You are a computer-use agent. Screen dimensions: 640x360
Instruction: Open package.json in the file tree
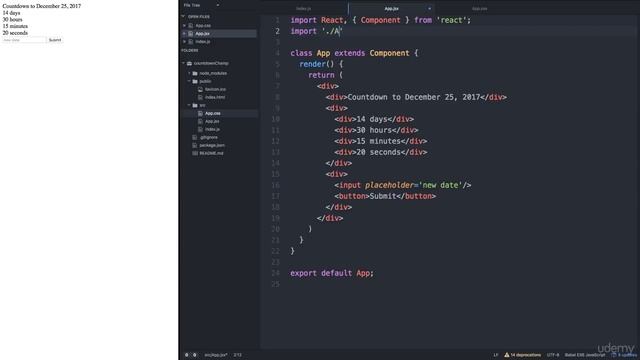(x=212, y=145)
